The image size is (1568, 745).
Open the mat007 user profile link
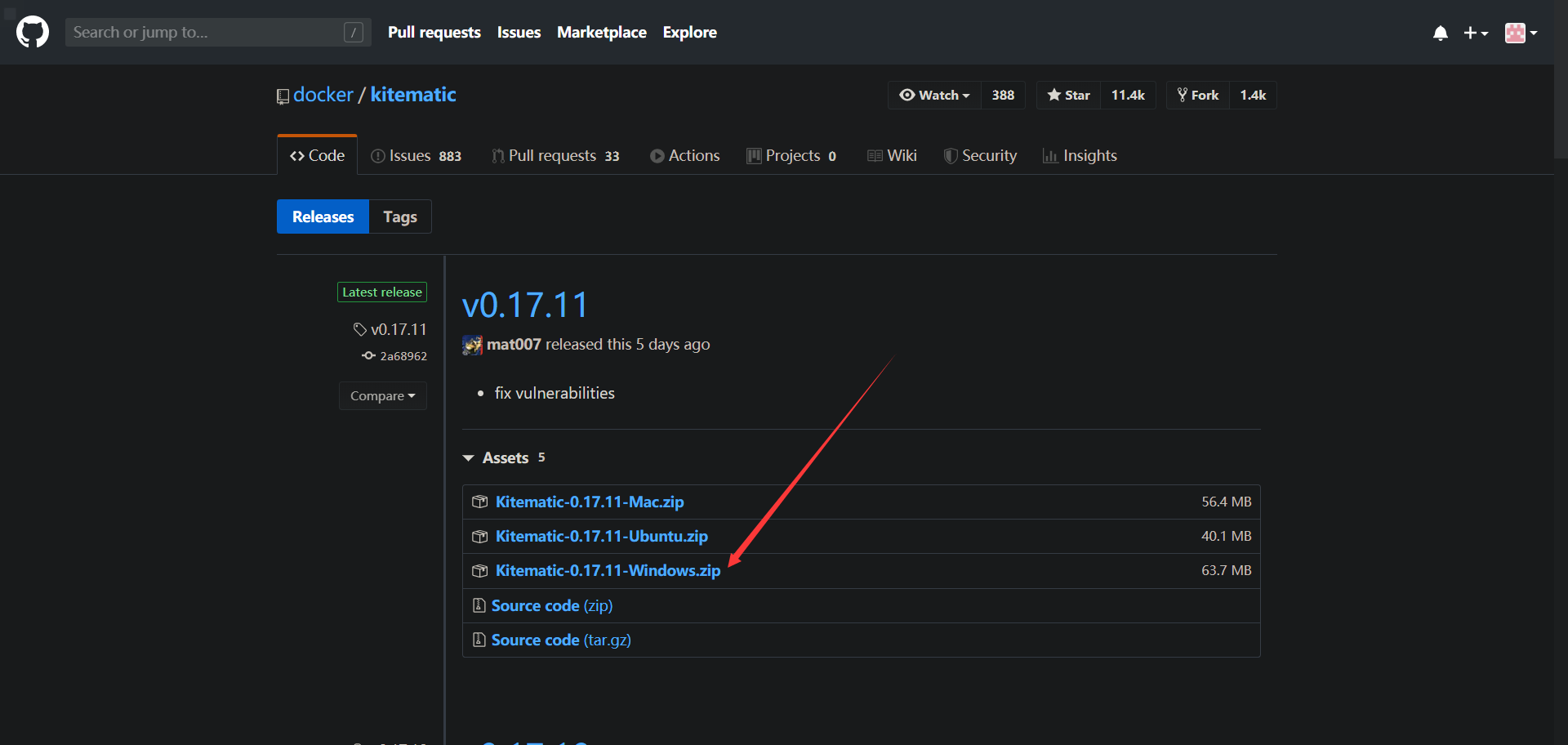click(x=514, y=345)
